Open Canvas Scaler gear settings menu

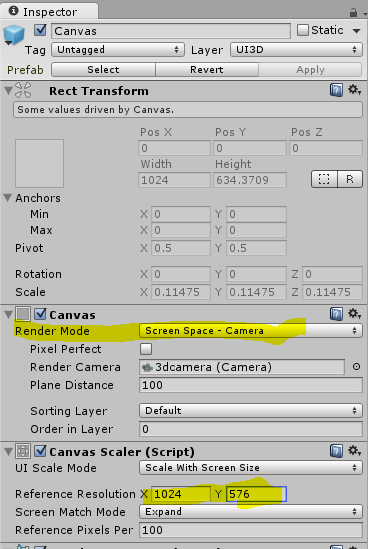354,451
